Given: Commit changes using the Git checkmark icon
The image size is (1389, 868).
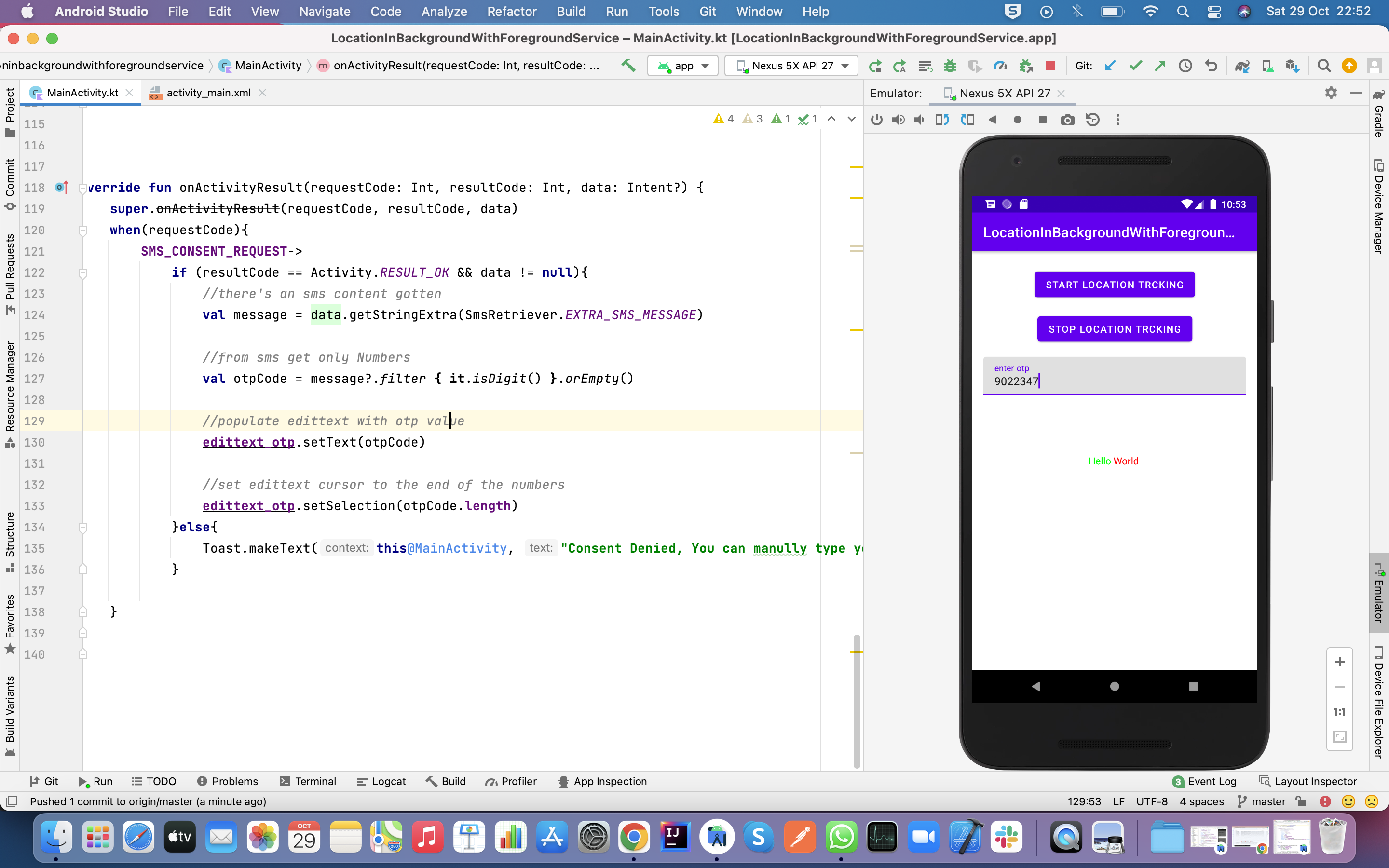Looking at the screenshot, I should tap(1135, 66).
